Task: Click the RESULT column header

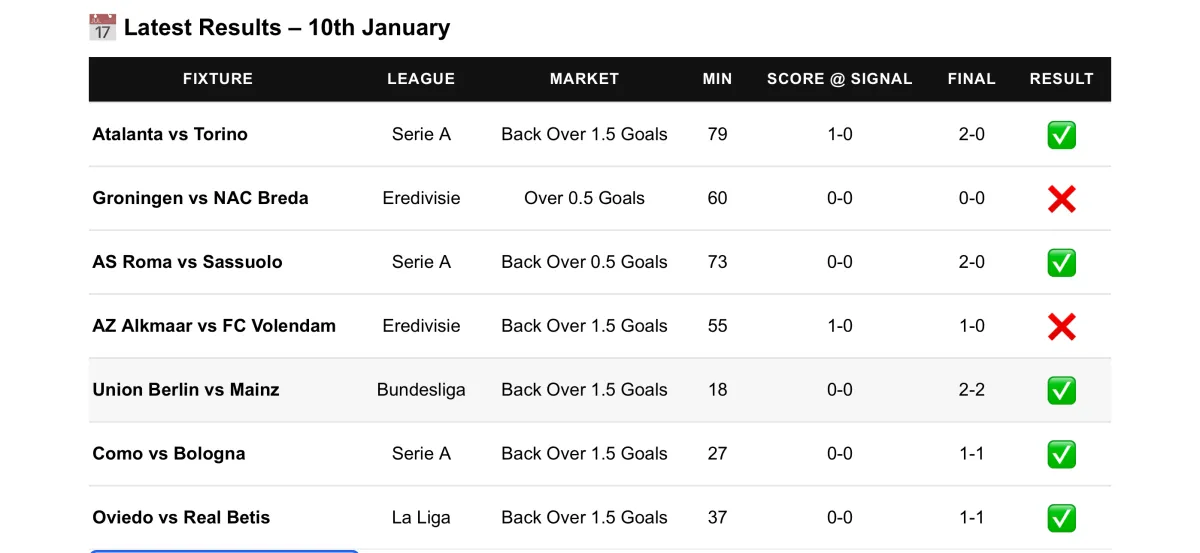Action: 1061,79
